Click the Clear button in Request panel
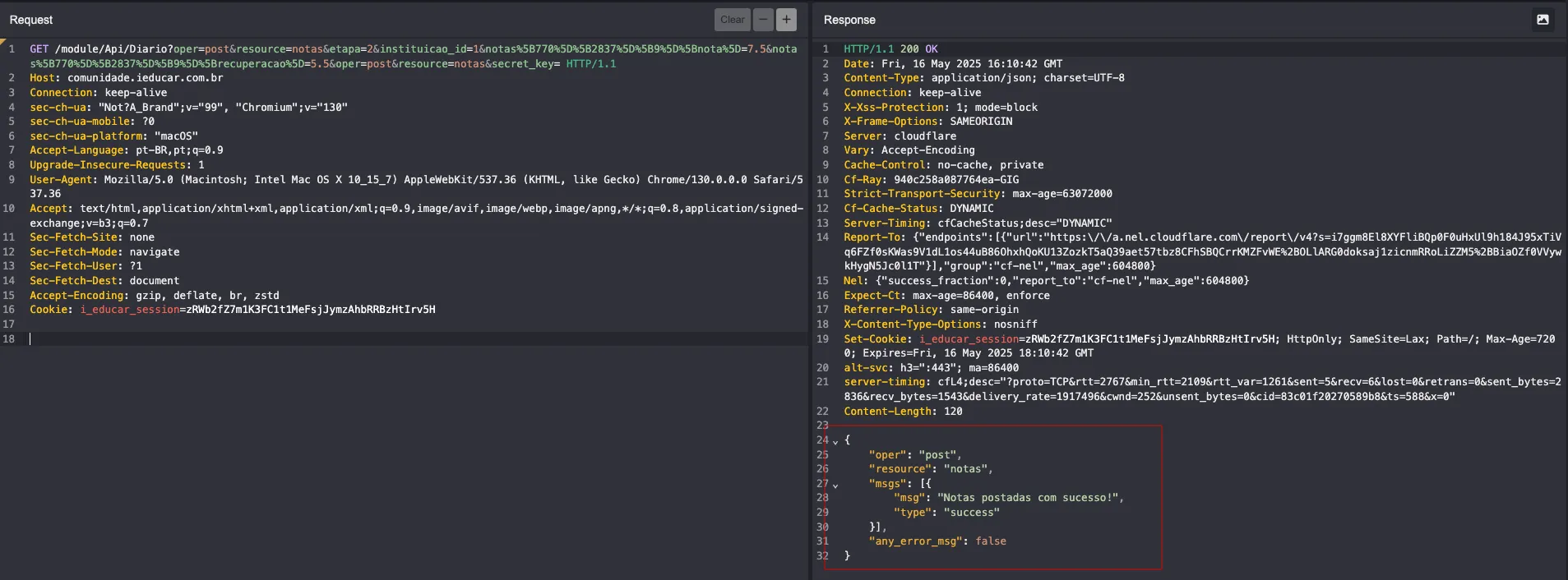1568x580 pixels. pos(732,20)
